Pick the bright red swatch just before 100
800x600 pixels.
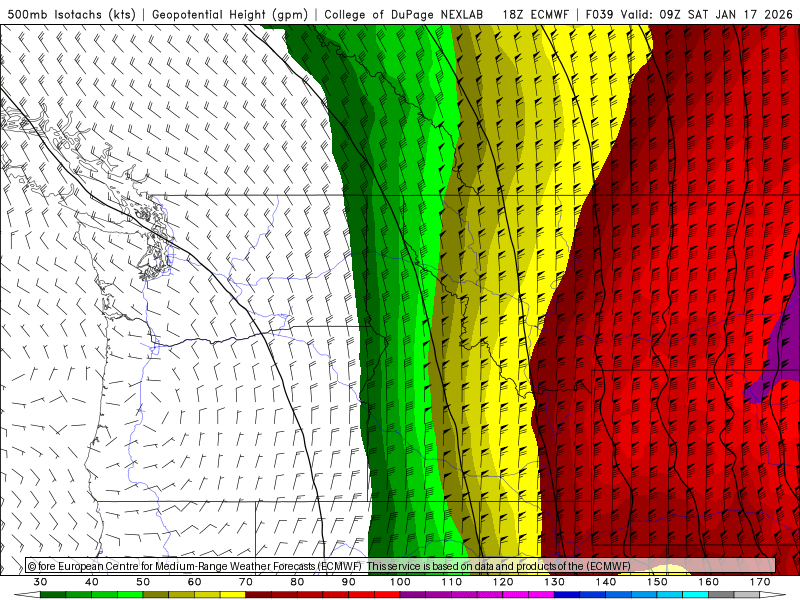pyautogui.click(x=387, y=595)
